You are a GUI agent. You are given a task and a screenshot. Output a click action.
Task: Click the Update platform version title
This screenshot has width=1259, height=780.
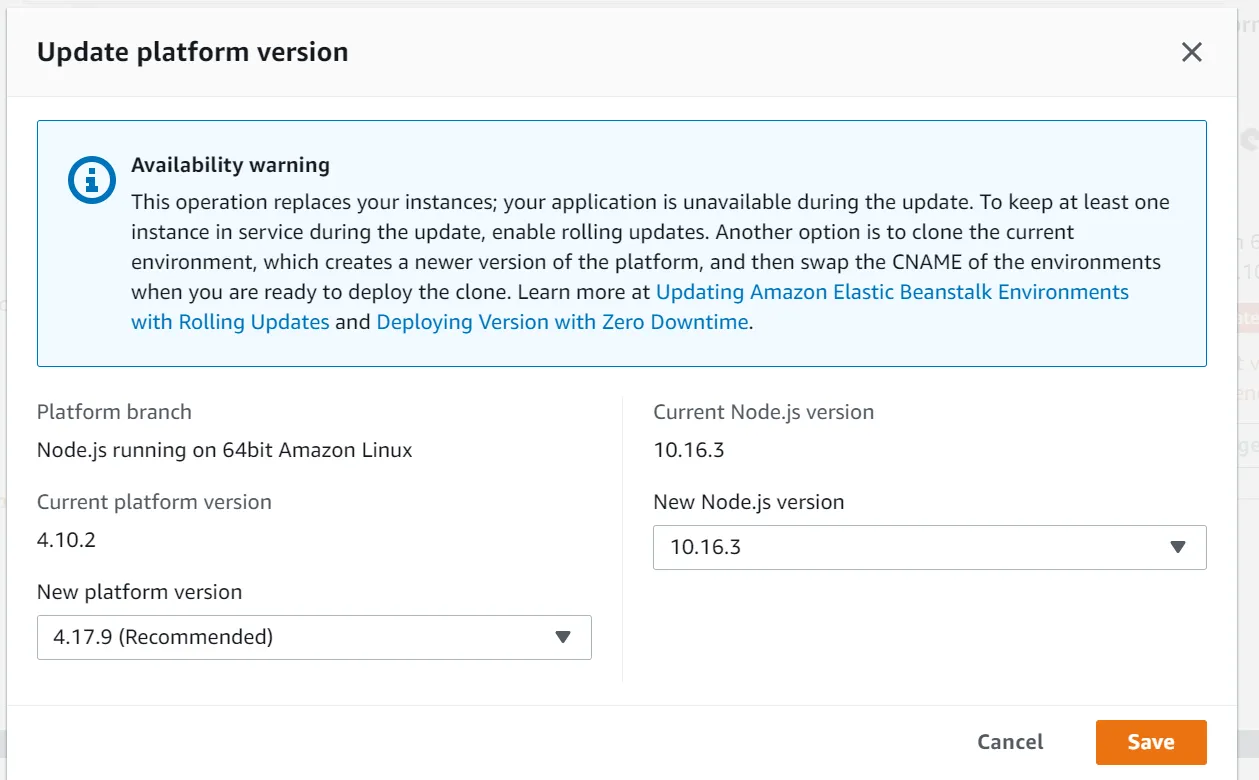pyautogui.click(x=193, y=52)
